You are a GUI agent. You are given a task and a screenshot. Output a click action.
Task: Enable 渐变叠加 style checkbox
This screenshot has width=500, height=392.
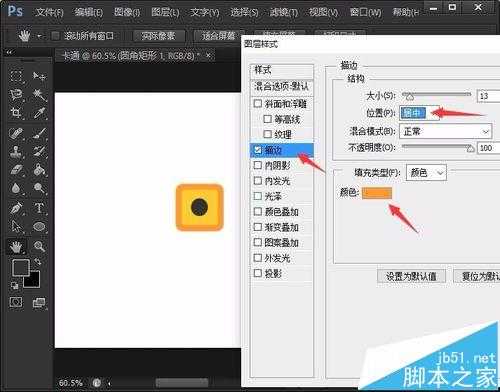point(258,227)
